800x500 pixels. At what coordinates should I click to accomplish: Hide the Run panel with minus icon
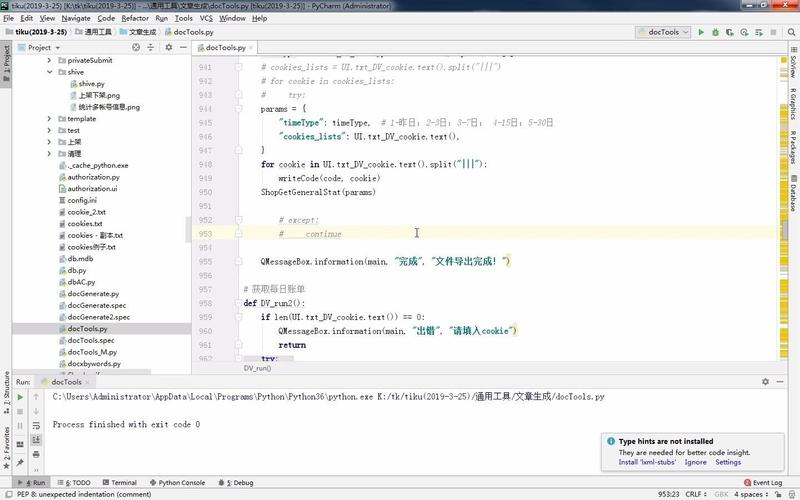tap(780, 382)
